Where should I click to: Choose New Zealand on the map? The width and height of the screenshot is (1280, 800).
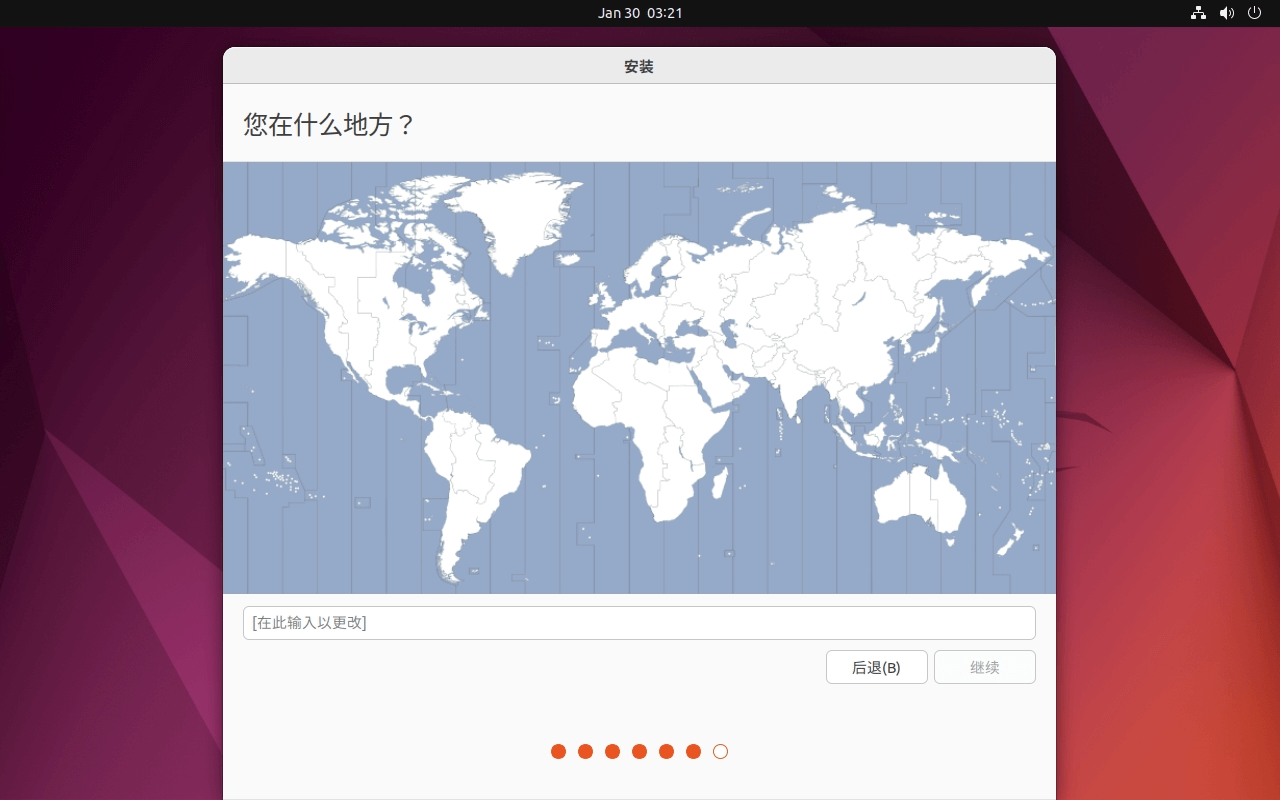point(1012,540)
